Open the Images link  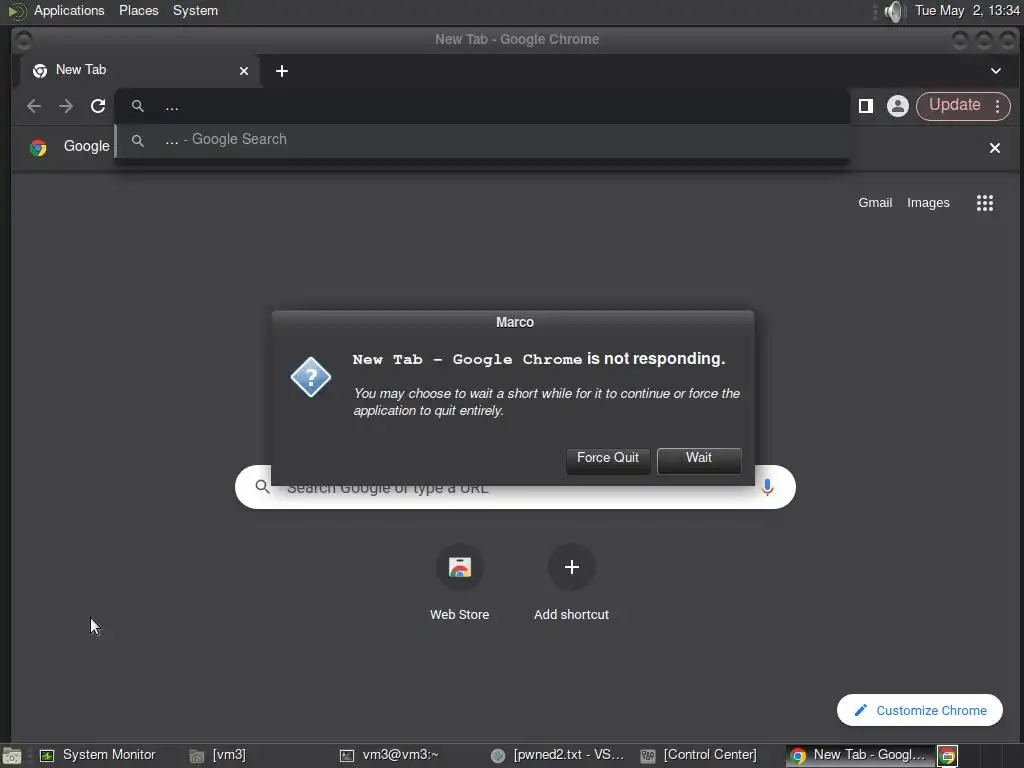[x=928, y=203]
